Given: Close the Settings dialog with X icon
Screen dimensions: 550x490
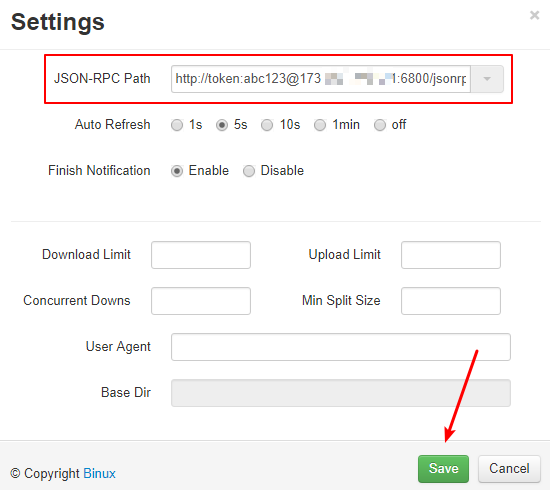Looking at the screenshot, I should point(534,15).
